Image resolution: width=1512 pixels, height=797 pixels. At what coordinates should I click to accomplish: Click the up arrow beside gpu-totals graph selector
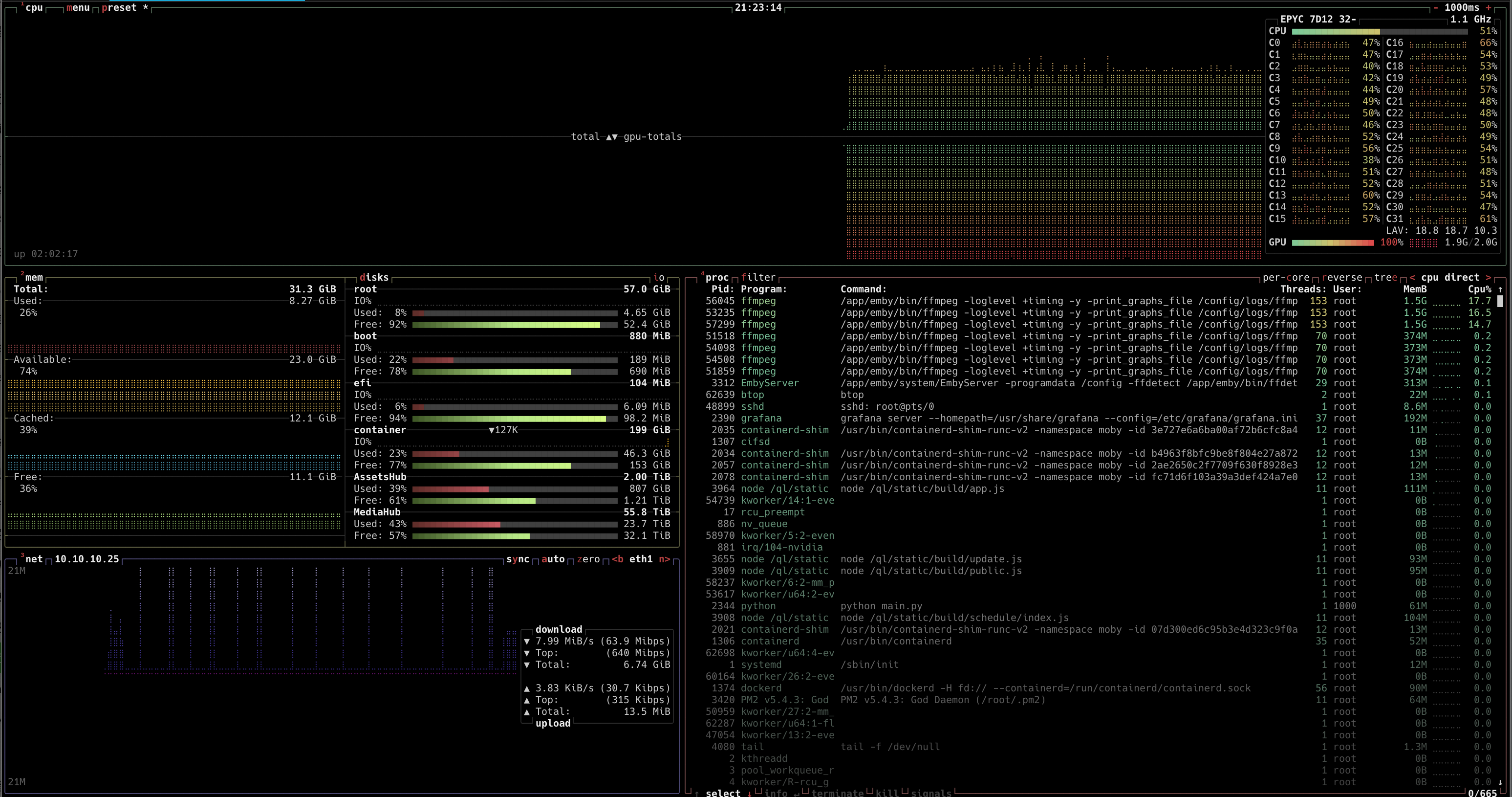pyautogui.click(x=609, y=136)
